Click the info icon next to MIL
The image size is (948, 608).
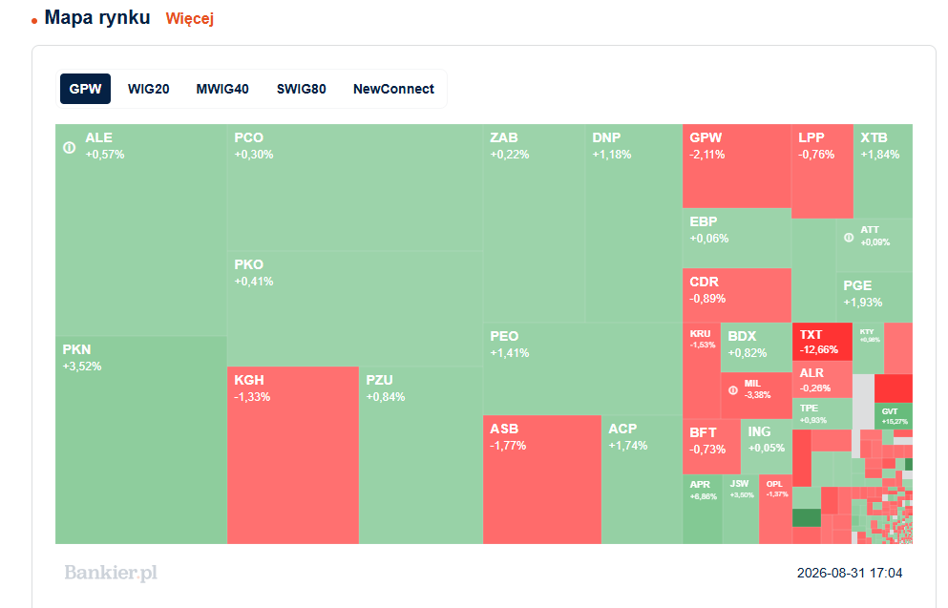coord(733,390)
